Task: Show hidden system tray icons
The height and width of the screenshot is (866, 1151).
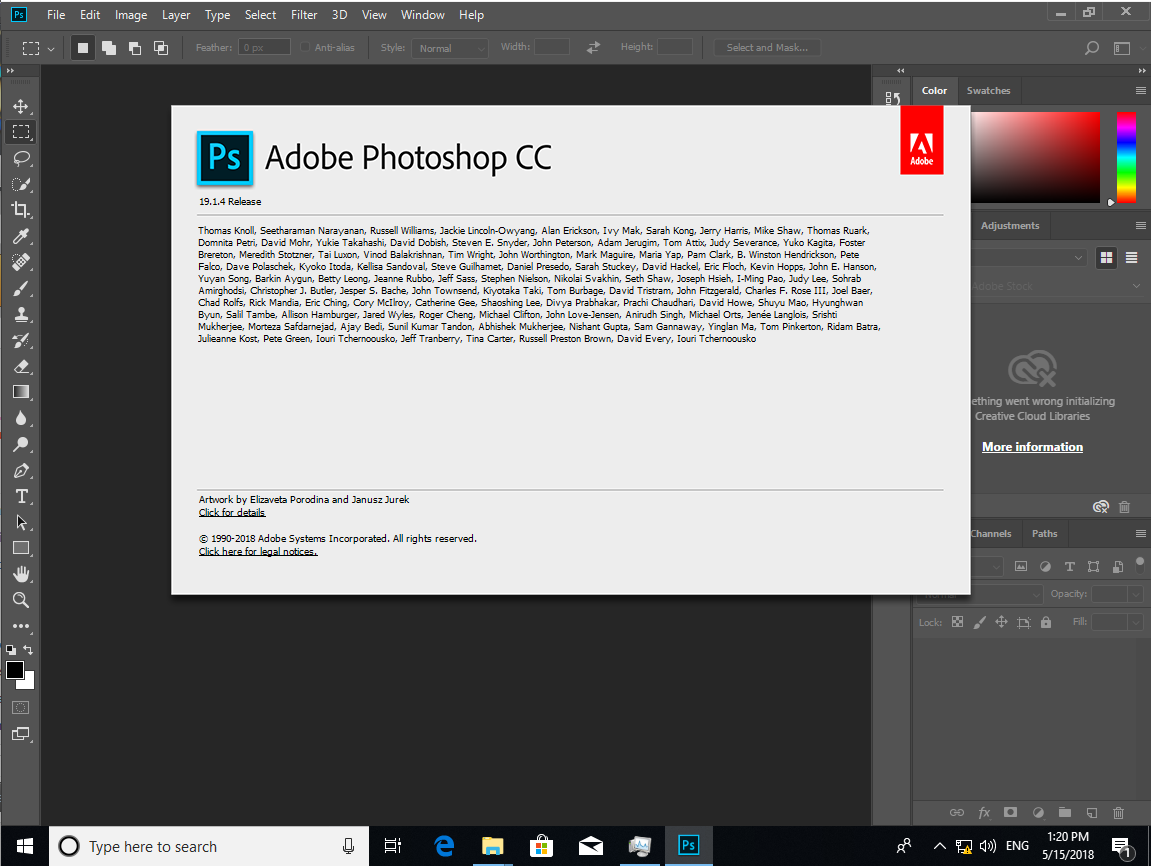Action: (x=940, y=846)
